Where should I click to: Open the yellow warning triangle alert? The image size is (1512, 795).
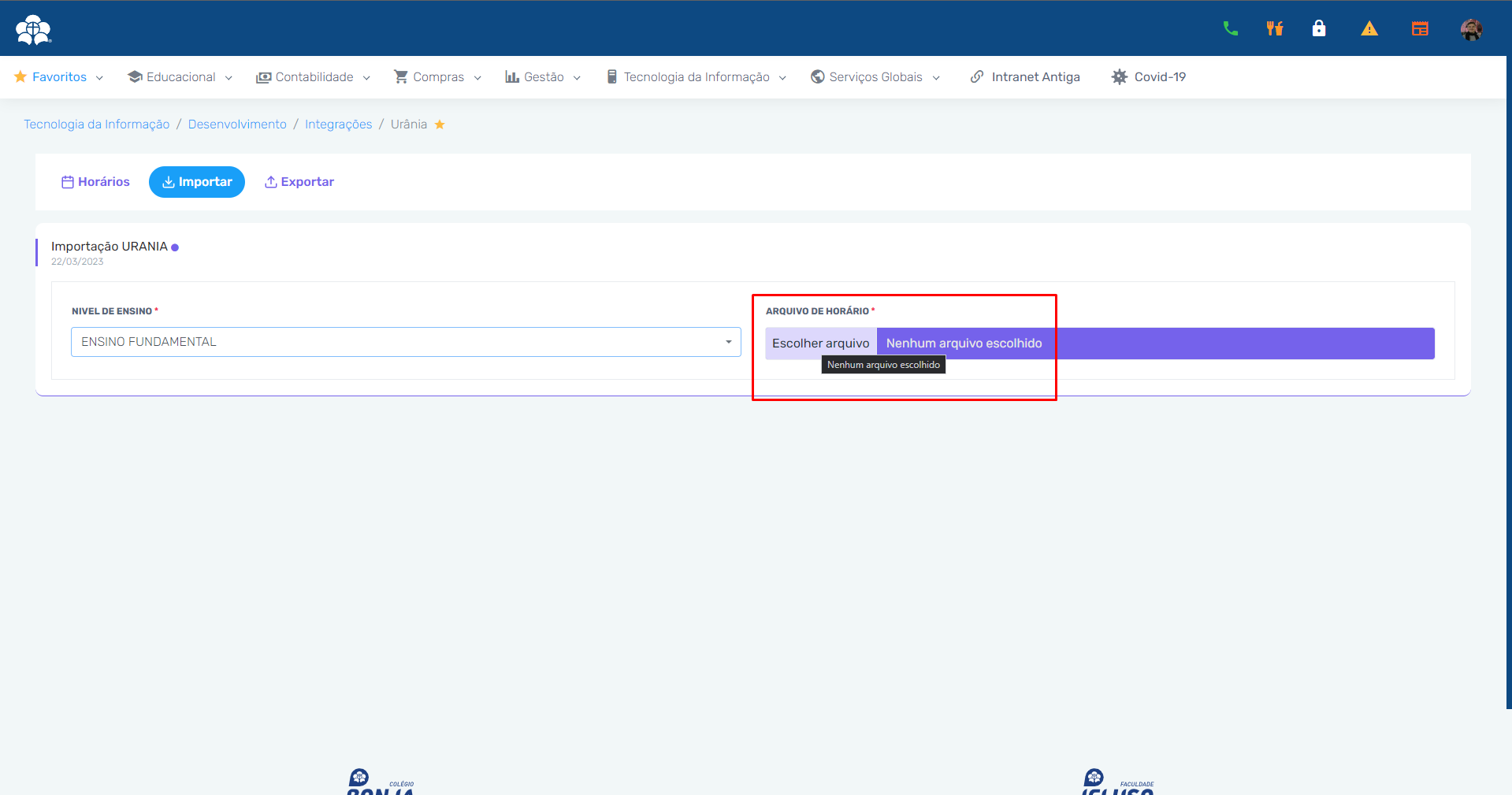[1369, 29]
